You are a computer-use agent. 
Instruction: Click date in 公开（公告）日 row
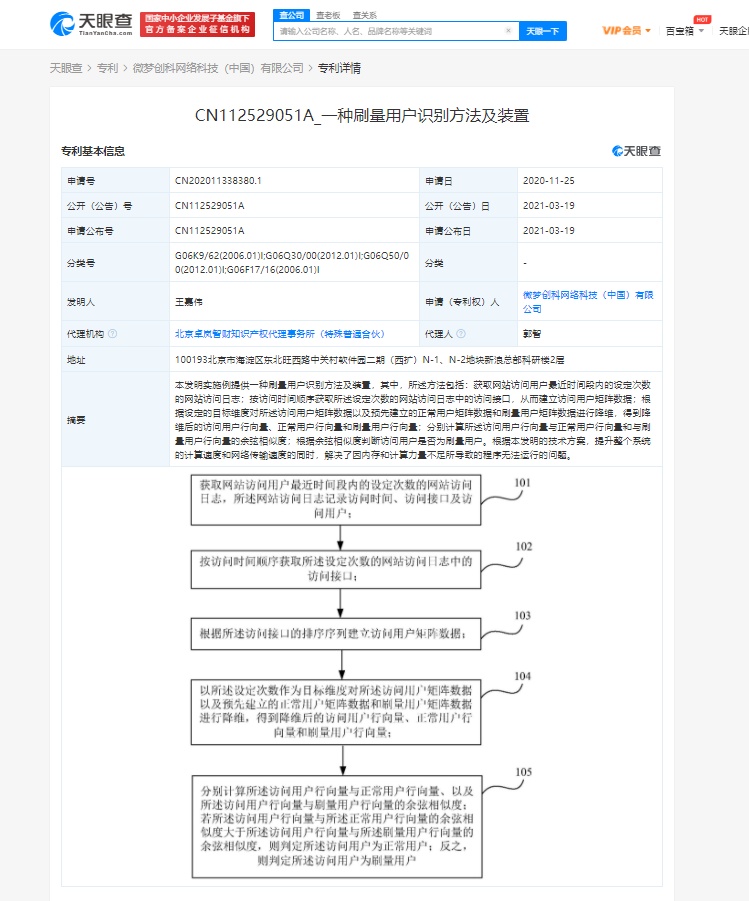[x=548, y=206]
